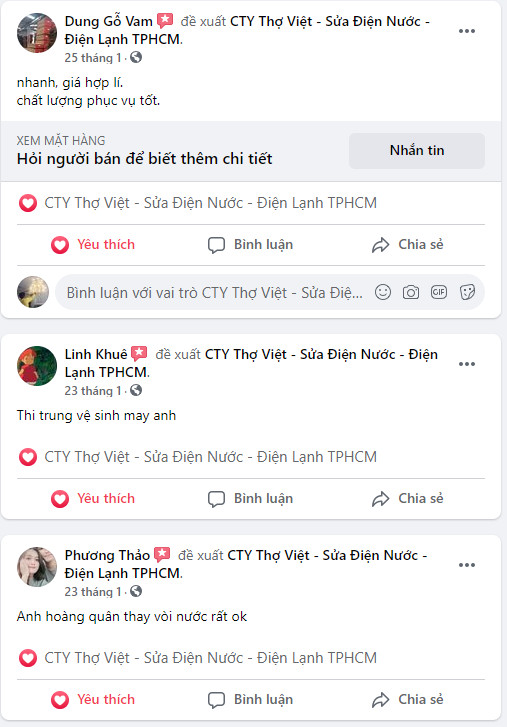The height and width of the screenshot is (727, 507).
Task: Open options menu for Dung Gỗ Vam's post
Action: click(467, 31)
